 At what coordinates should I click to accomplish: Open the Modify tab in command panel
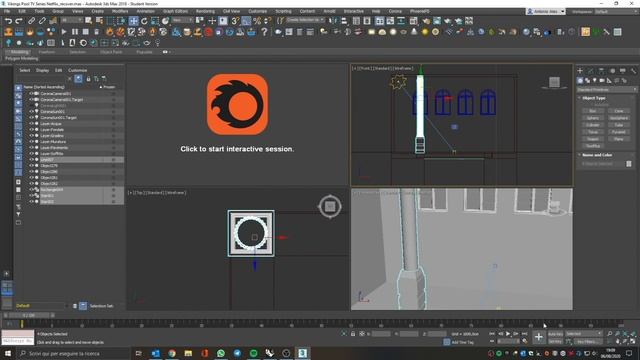(591, 71)
